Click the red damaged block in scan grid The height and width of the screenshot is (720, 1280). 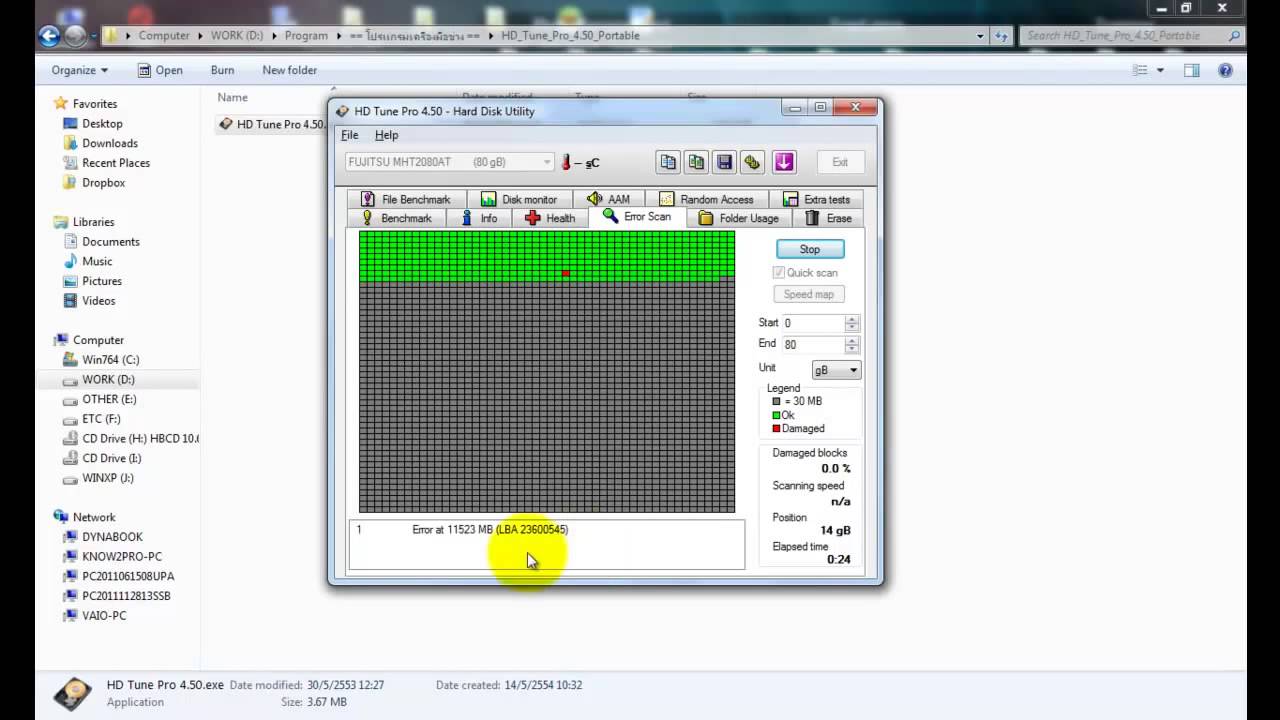point(566,273)
